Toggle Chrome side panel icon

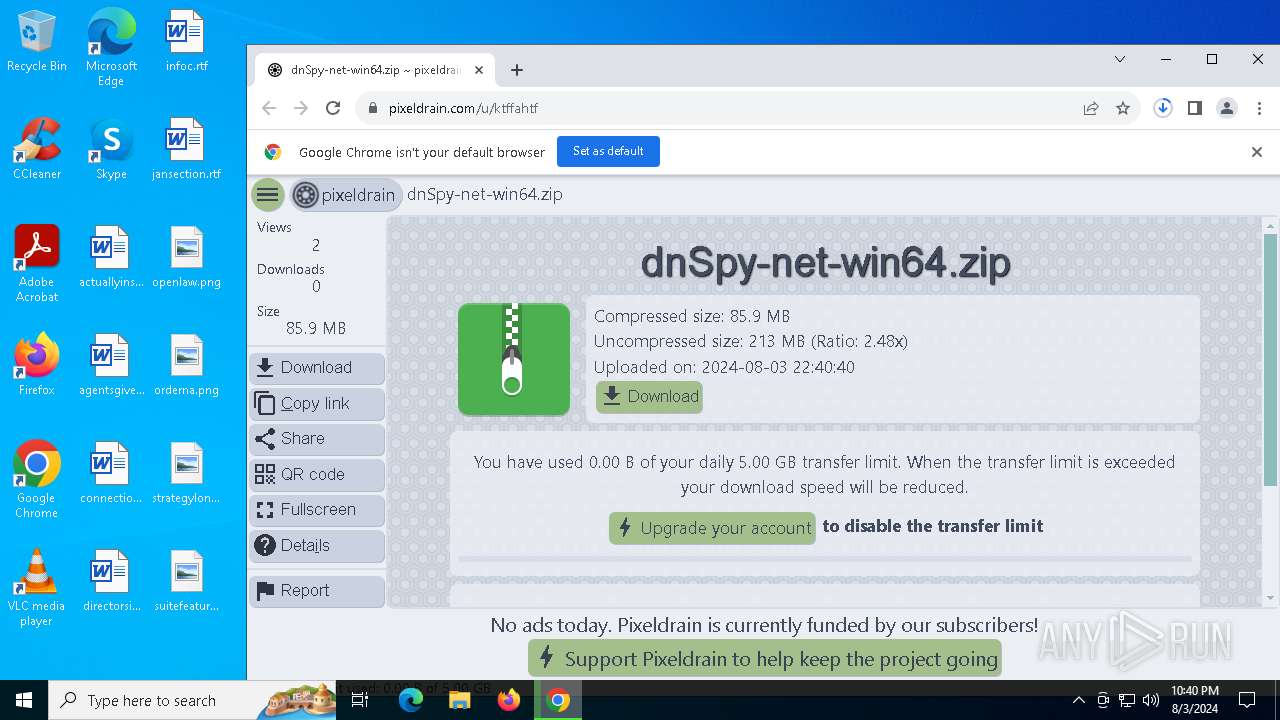tap(1194, 108)
